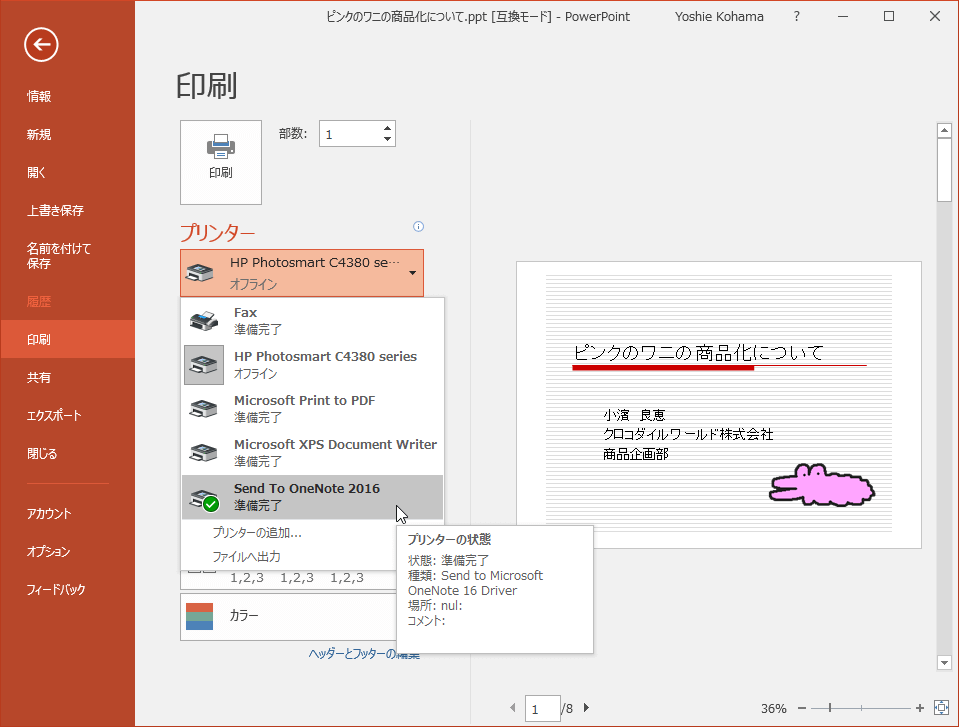Viewport: 959px width, 727px height.
Task: Click the Microsoft Print to PDF icon
Action: click(204, 408)
